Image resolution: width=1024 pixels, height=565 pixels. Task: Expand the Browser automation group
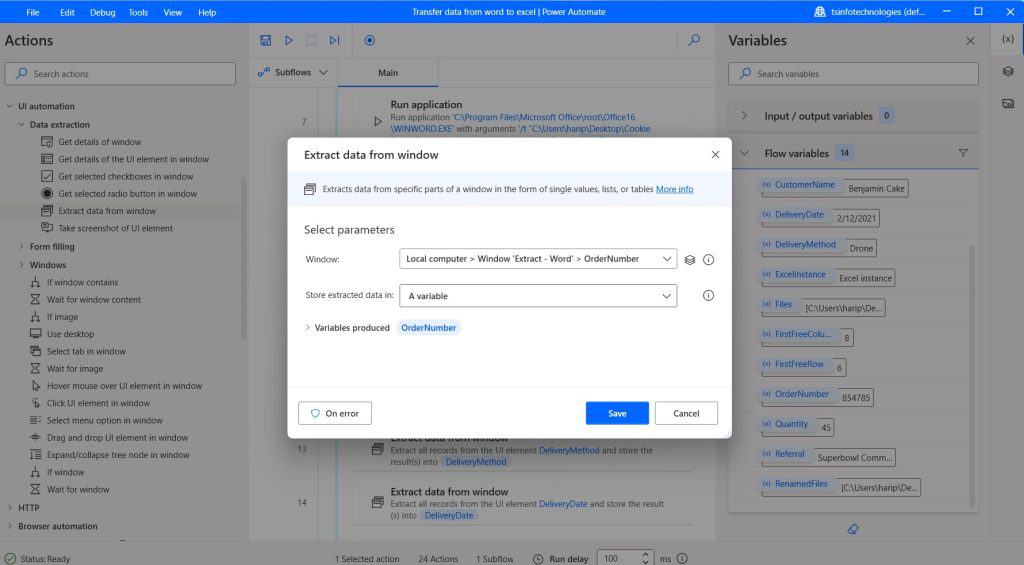[x=10, y=526]
